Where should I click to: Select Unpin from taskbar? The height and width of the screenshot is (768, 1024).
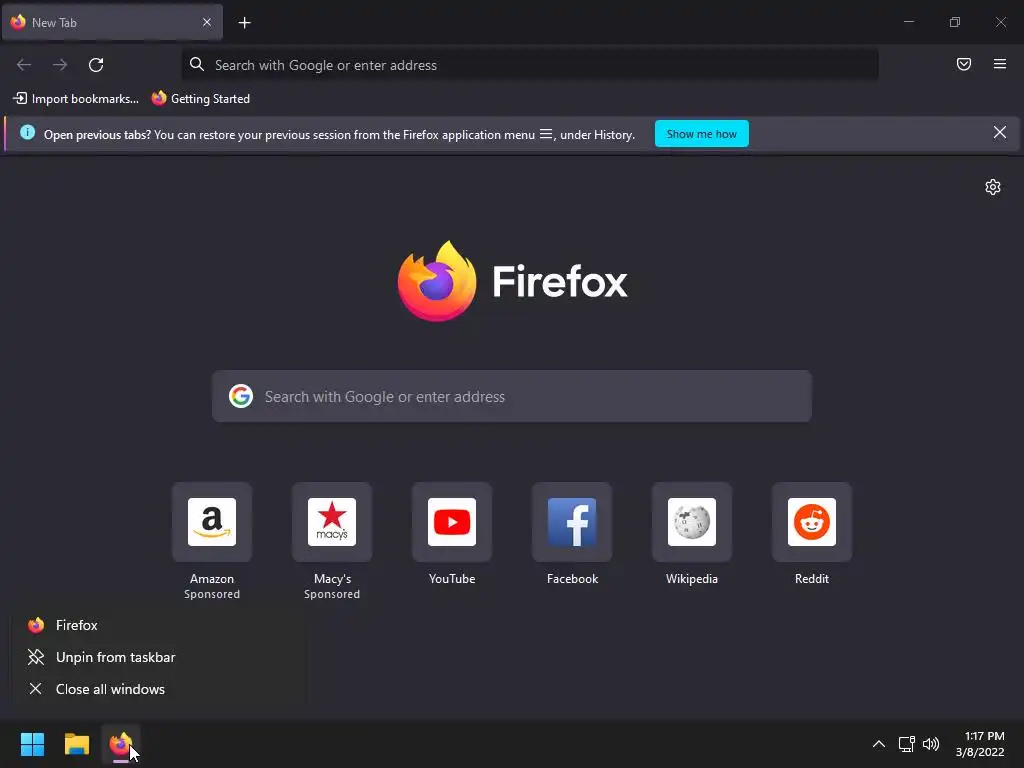point(159,657)
